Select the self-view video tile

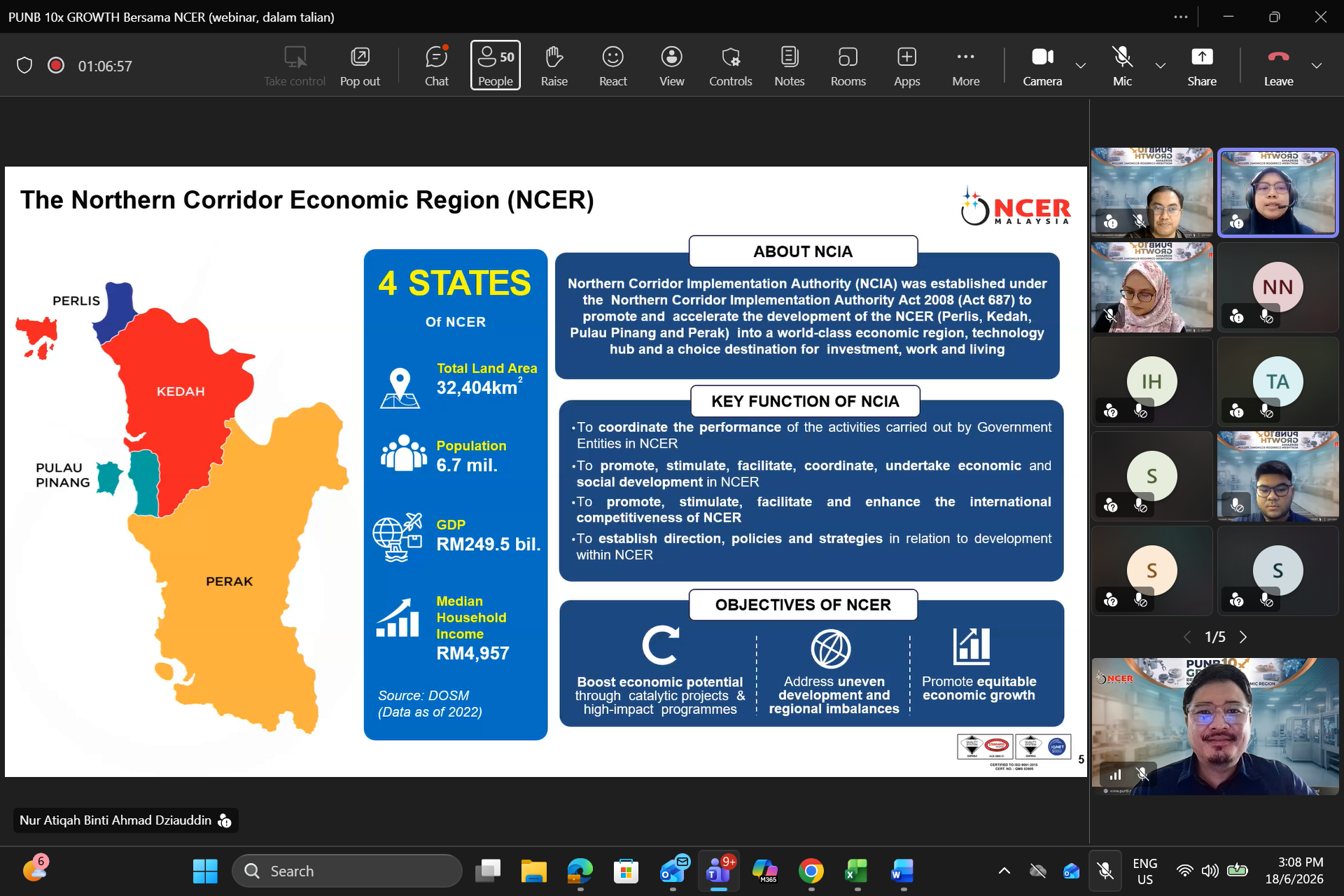point(1215,727)
